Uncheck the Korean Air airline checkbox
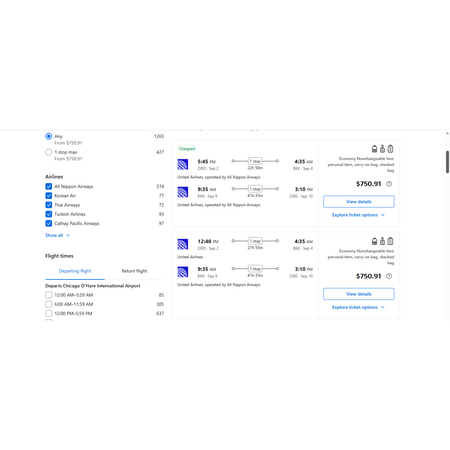The width and height of the screenshot is (450, 450). (49, 196)
